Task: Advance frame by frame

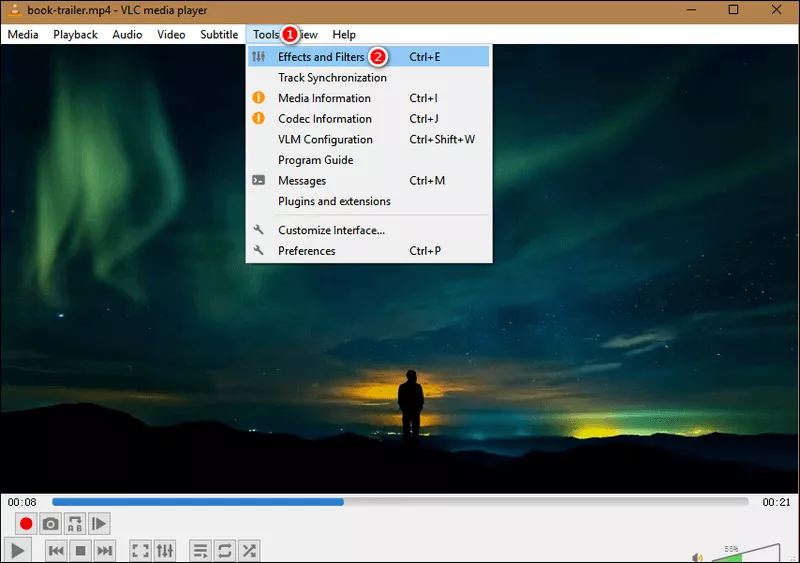Action: (99, 524)
